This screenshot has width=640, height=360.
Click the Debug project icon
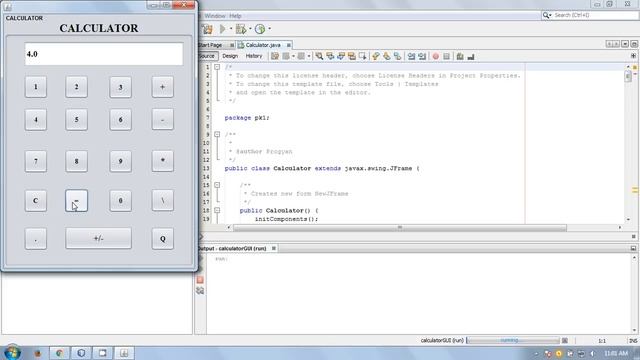pos(241,29)
